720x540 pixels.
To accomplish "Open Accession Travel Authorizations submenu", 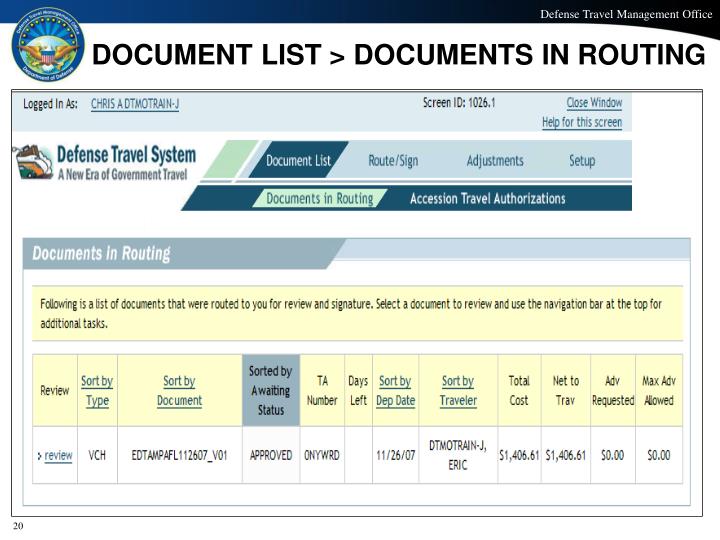I will tap(487, 198).
